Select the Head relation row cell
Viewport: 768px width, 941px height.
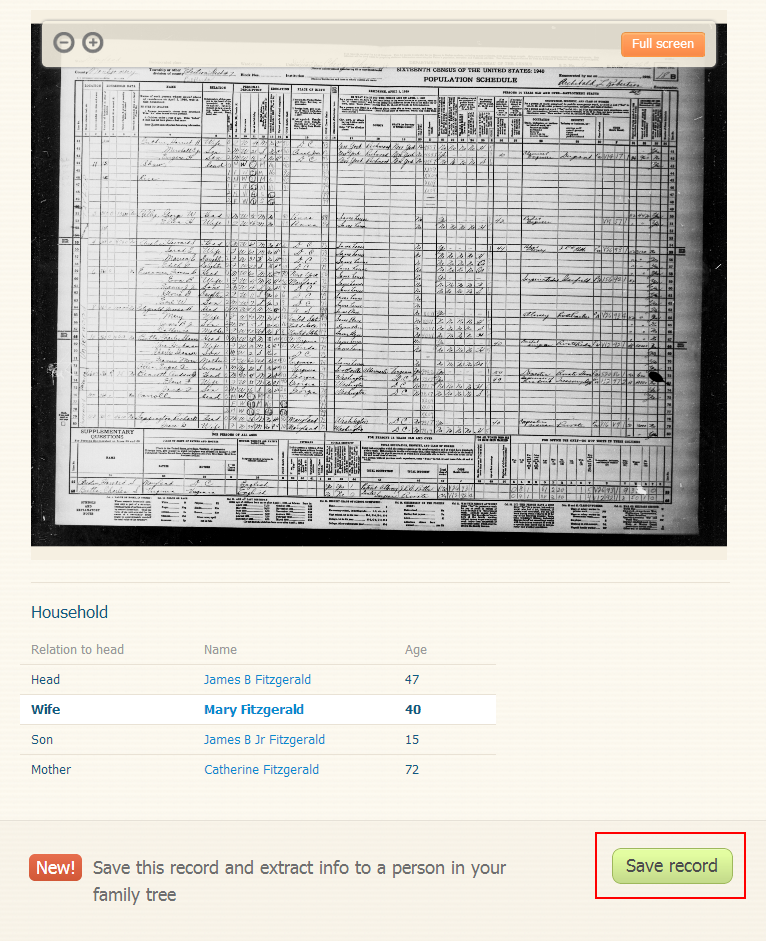pyautogui.click(x=46, y=679)
